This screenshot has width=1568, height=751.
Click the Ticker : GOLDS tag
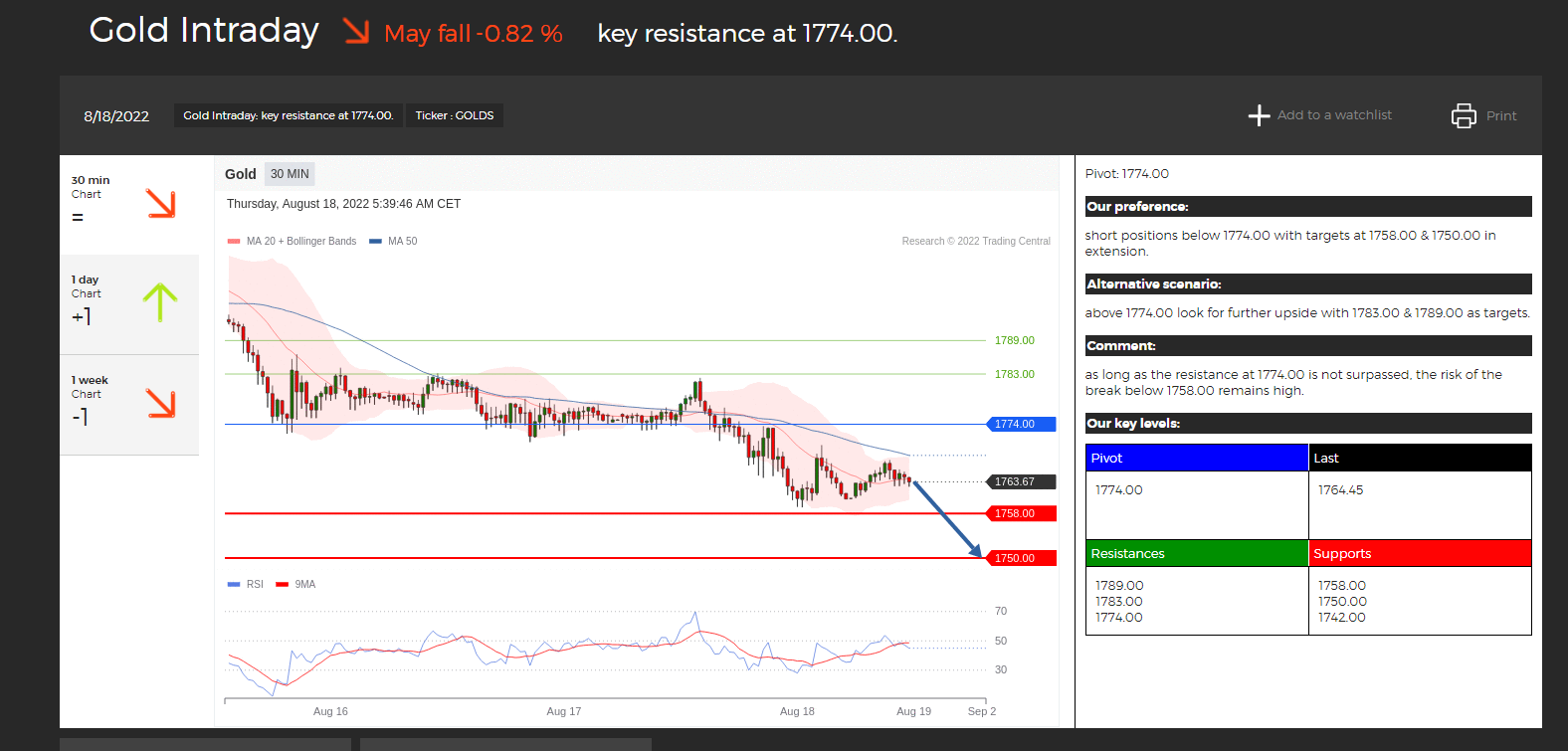[455, 115]
